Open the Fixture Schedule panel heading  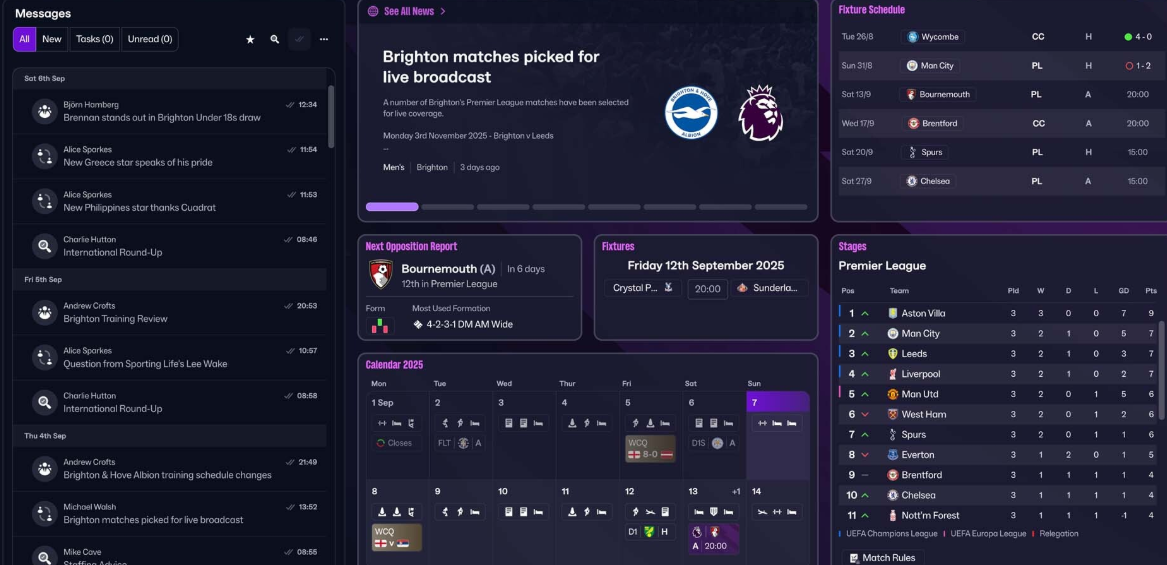(x=872, y=10)
